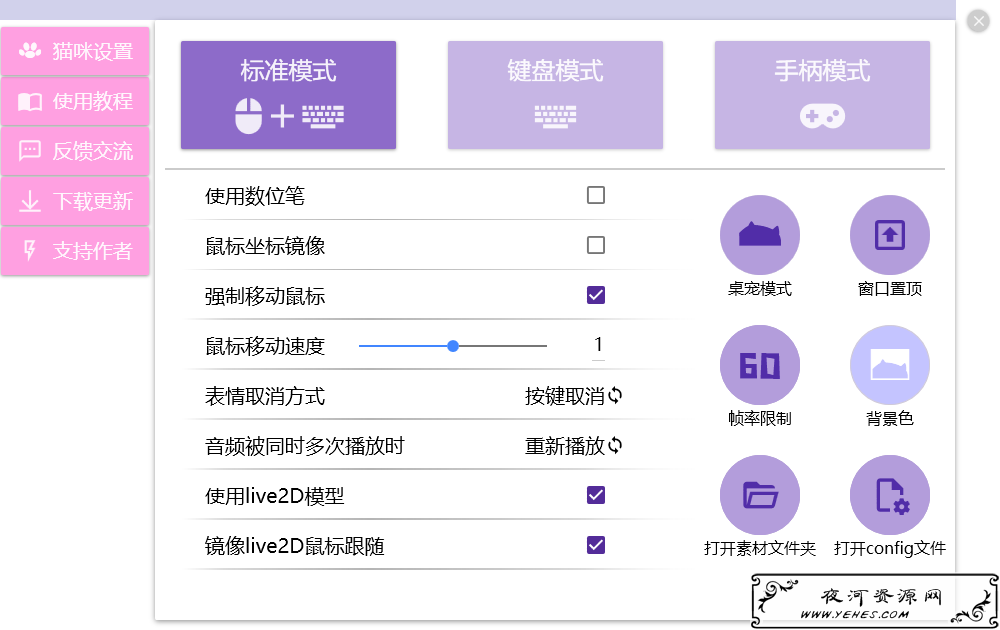Uncheck 强制移动鼠标 checkbox

(x=596, y=295)
